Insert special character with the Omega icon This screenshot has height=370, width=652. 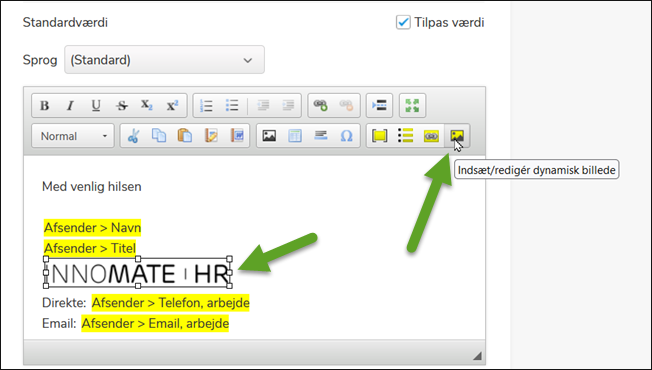pyautogui.click(x=346, y=136)
